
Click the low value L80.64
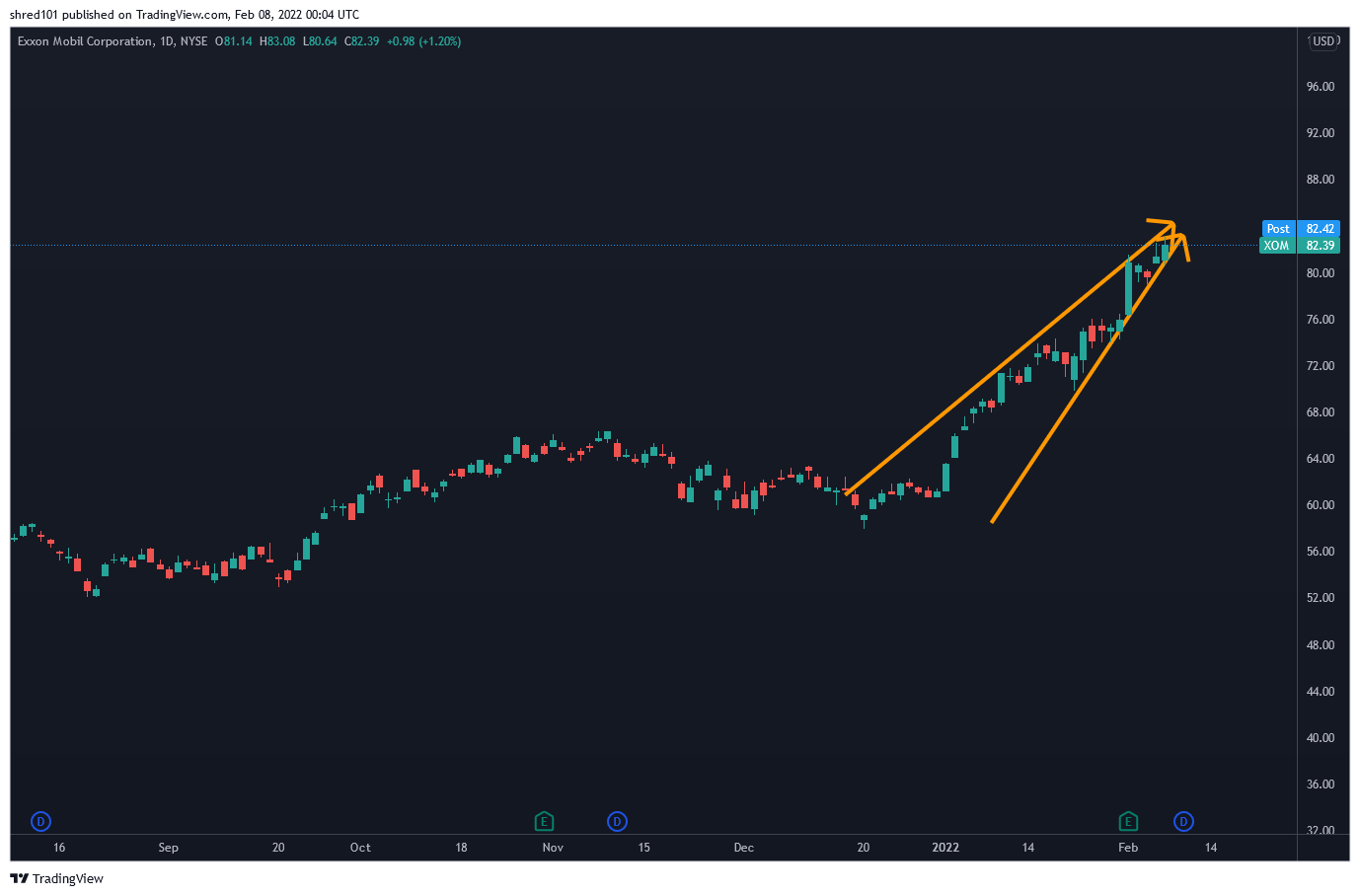(x=320, y=41)
